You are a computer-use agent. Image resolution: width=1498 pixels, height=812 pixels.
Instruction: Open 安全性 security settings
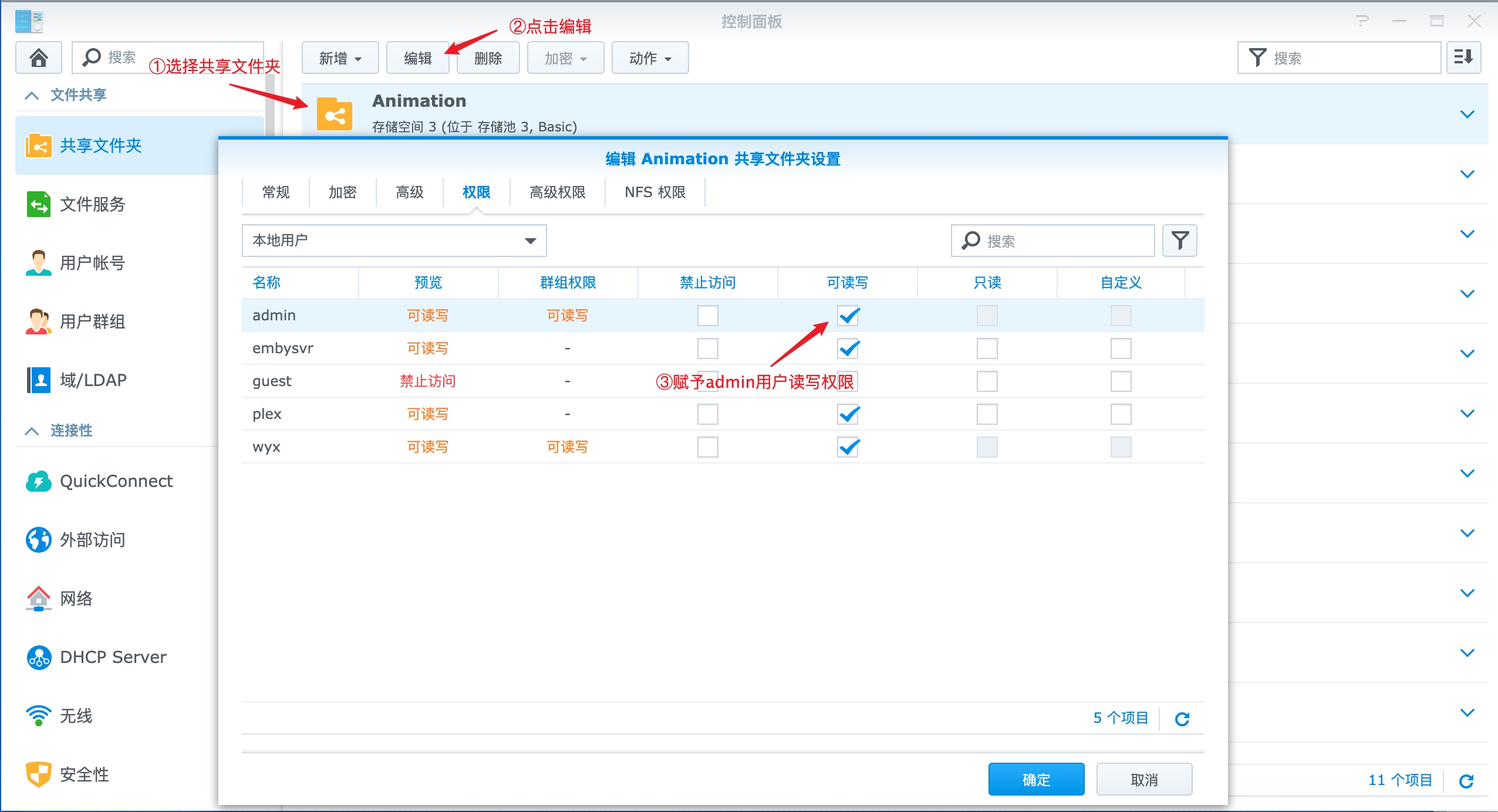click(x=84, y=774)
